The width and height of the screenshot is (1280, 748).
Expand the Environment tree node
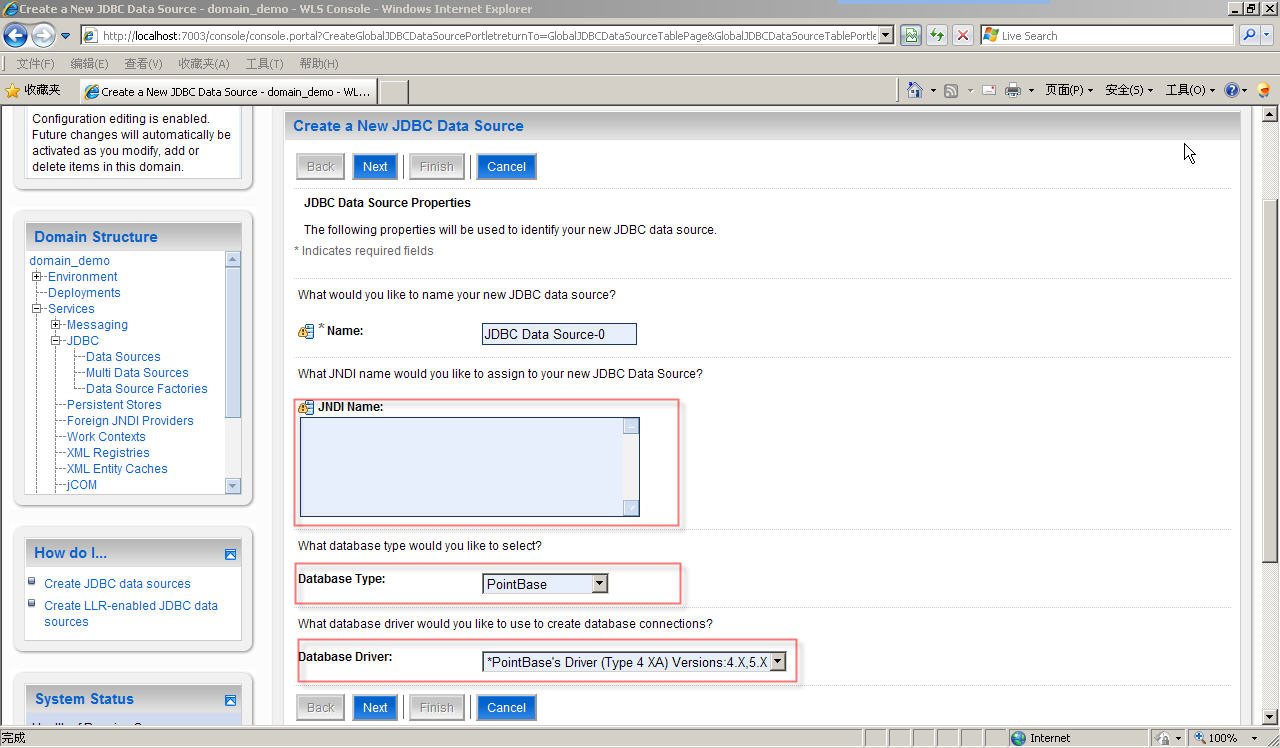point(37,277)
